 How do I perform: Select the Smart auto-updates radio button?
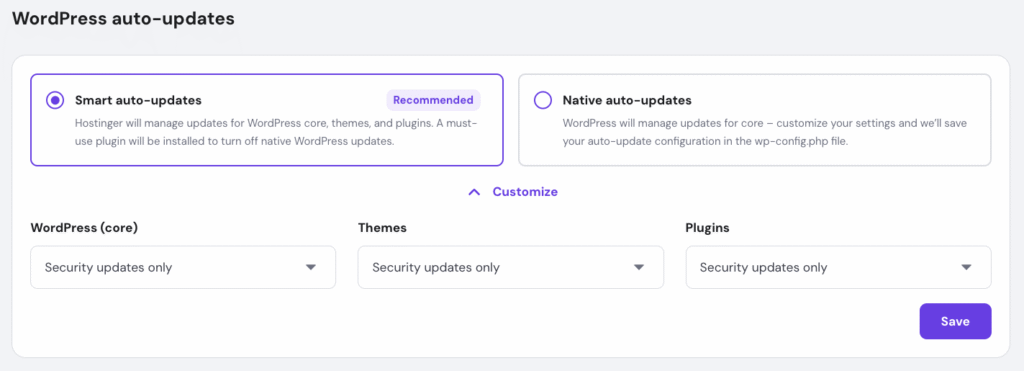[x=55, y=101]
